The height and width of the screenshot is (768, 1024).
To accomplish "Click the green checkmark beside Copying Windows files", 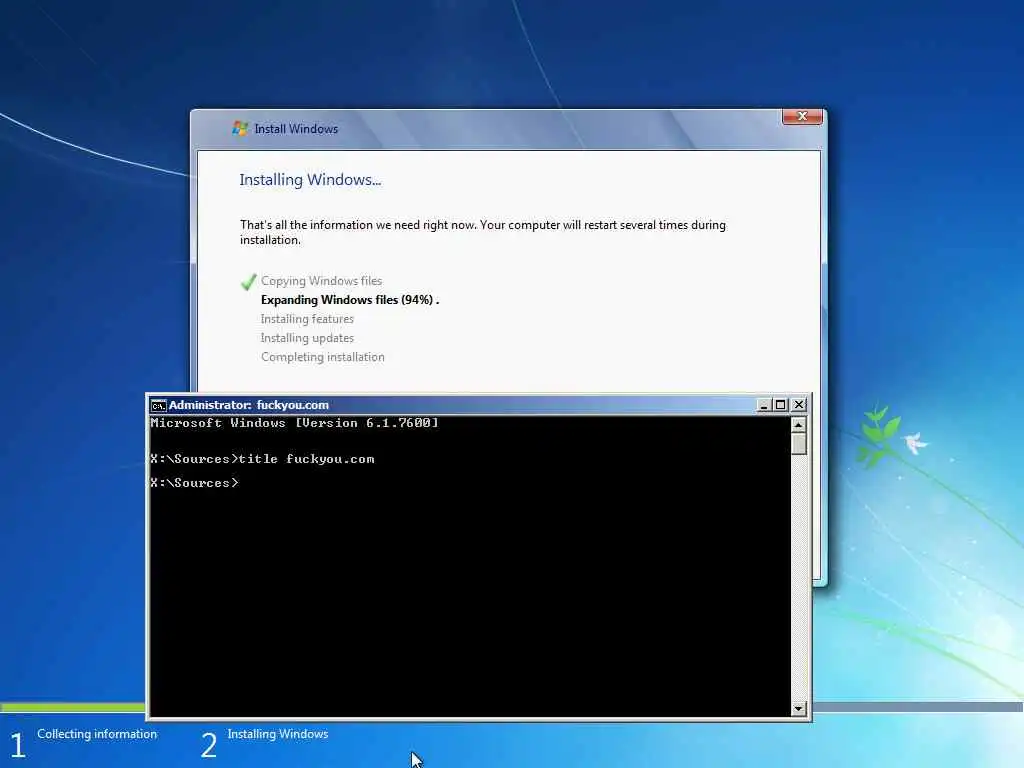I will point(248,281).
